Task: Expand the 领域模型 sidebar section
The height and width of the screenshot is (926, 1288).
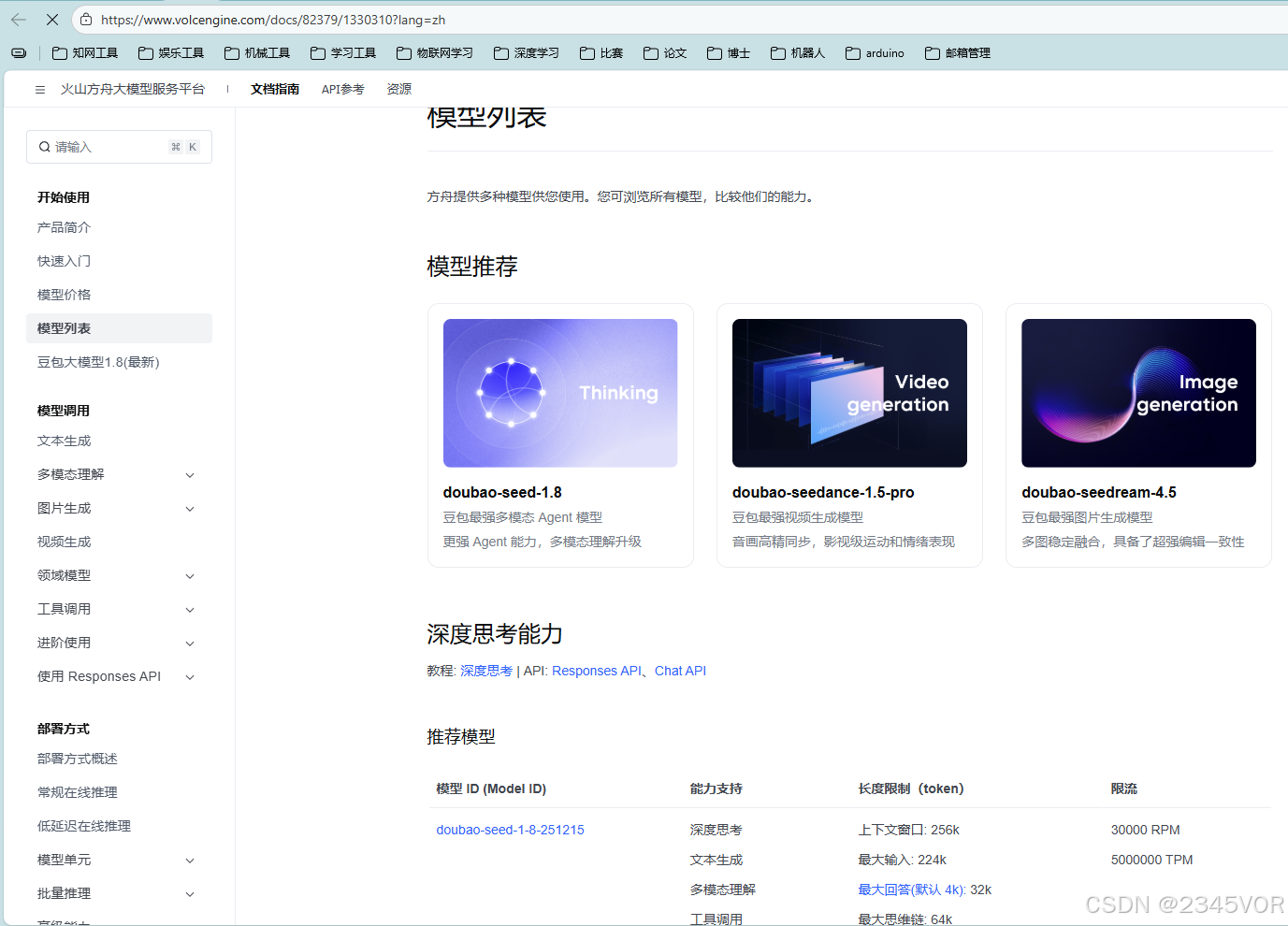Action: (x=190, y=576)
